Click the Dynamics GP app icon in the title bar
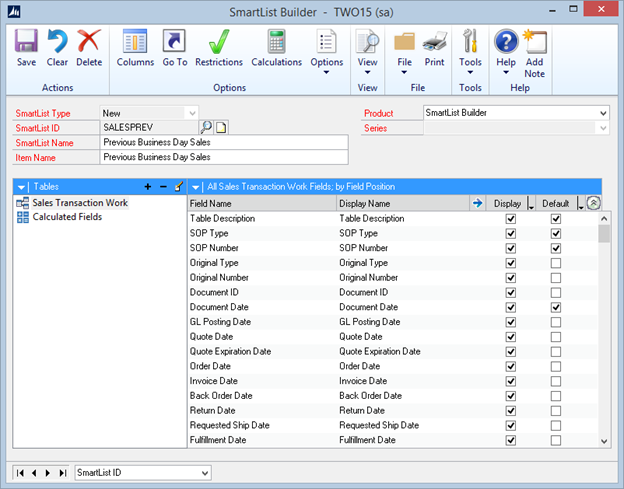This screenshot has width=624, height=489. point(14,12)
